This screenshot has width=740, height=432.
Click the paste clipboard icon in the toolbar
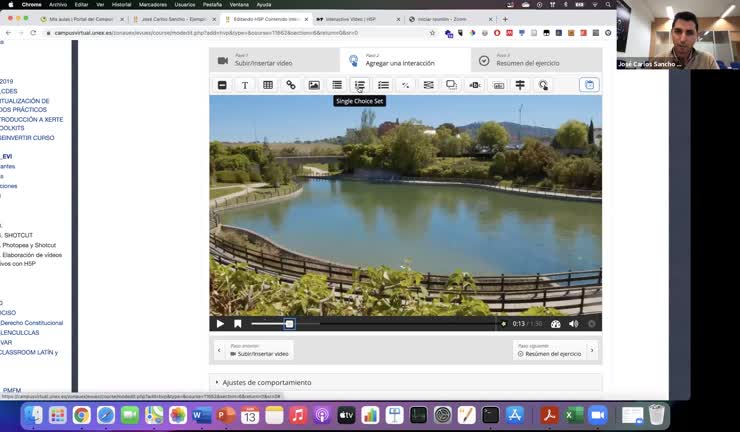click(590, 85)
